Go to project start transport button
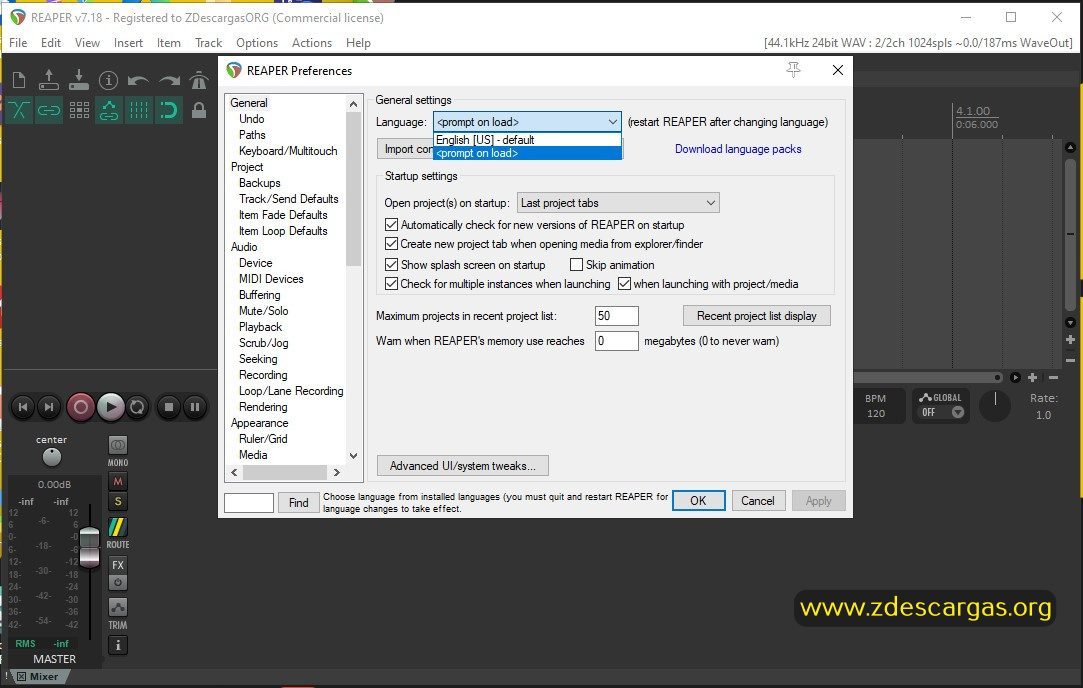 23,407
